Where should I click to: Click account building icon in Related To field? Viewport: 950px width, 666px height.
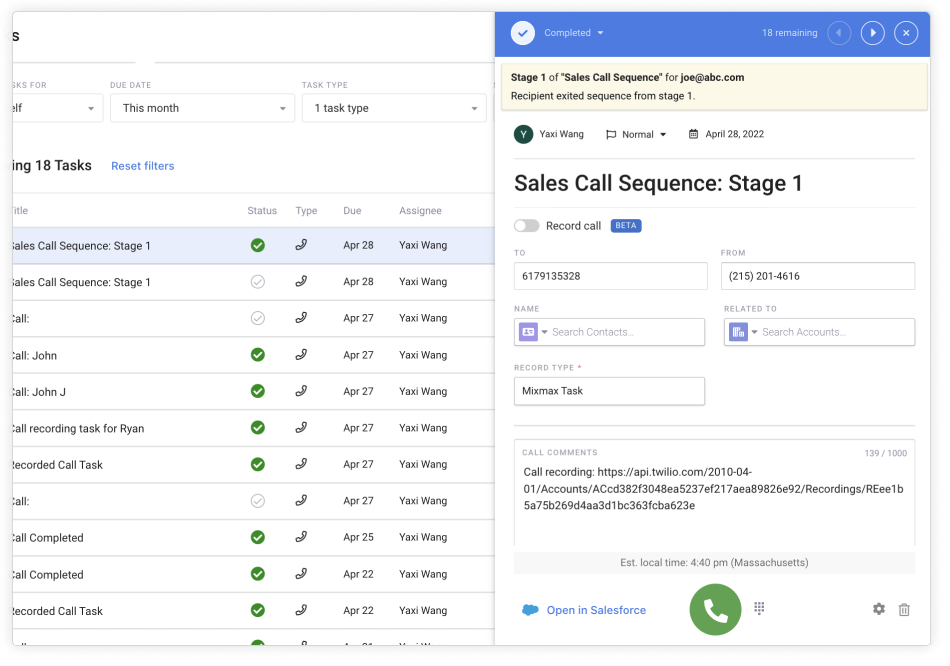point(738,332)
